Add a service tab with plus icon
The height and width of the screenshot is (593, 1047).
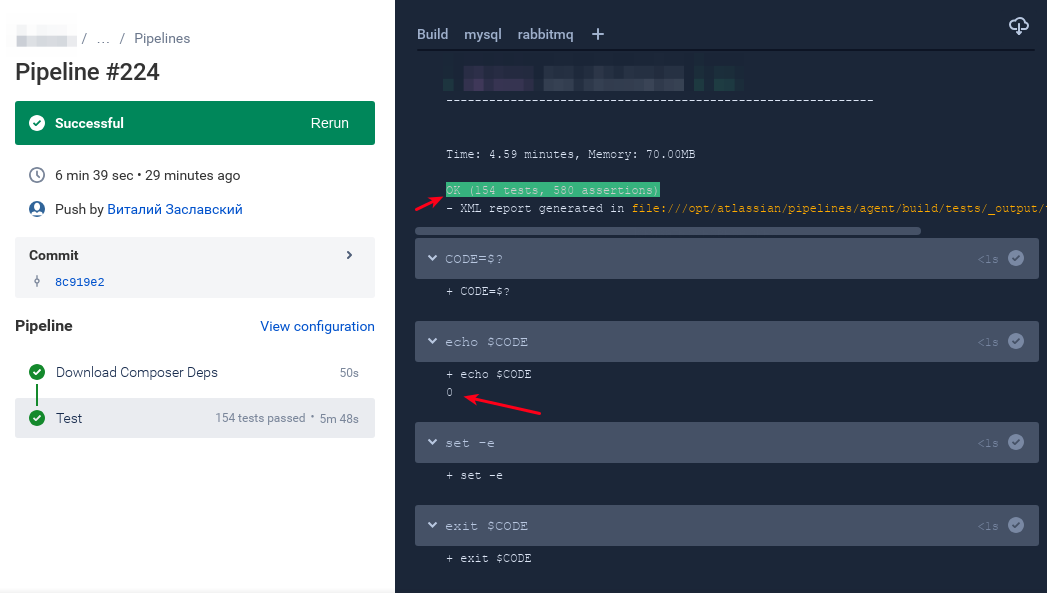[x=598, y=34]
